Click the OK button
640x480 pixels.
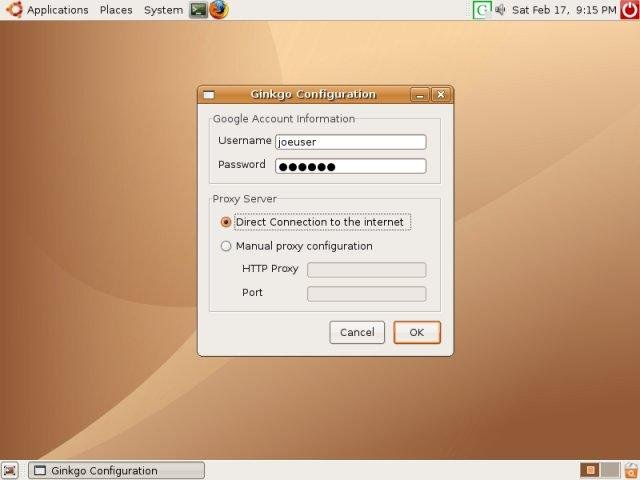coord(417,332)
